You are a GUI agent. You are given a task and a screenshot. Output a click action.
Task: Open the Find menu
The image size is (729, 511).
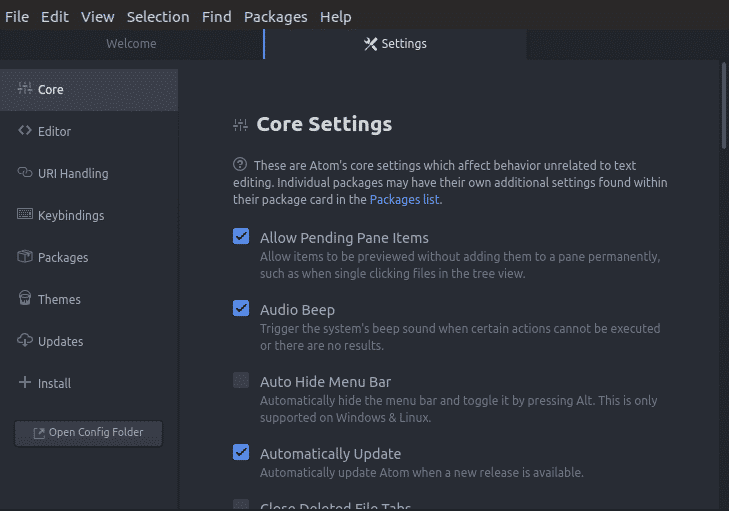pyautogui.click(x=216, y=17)
